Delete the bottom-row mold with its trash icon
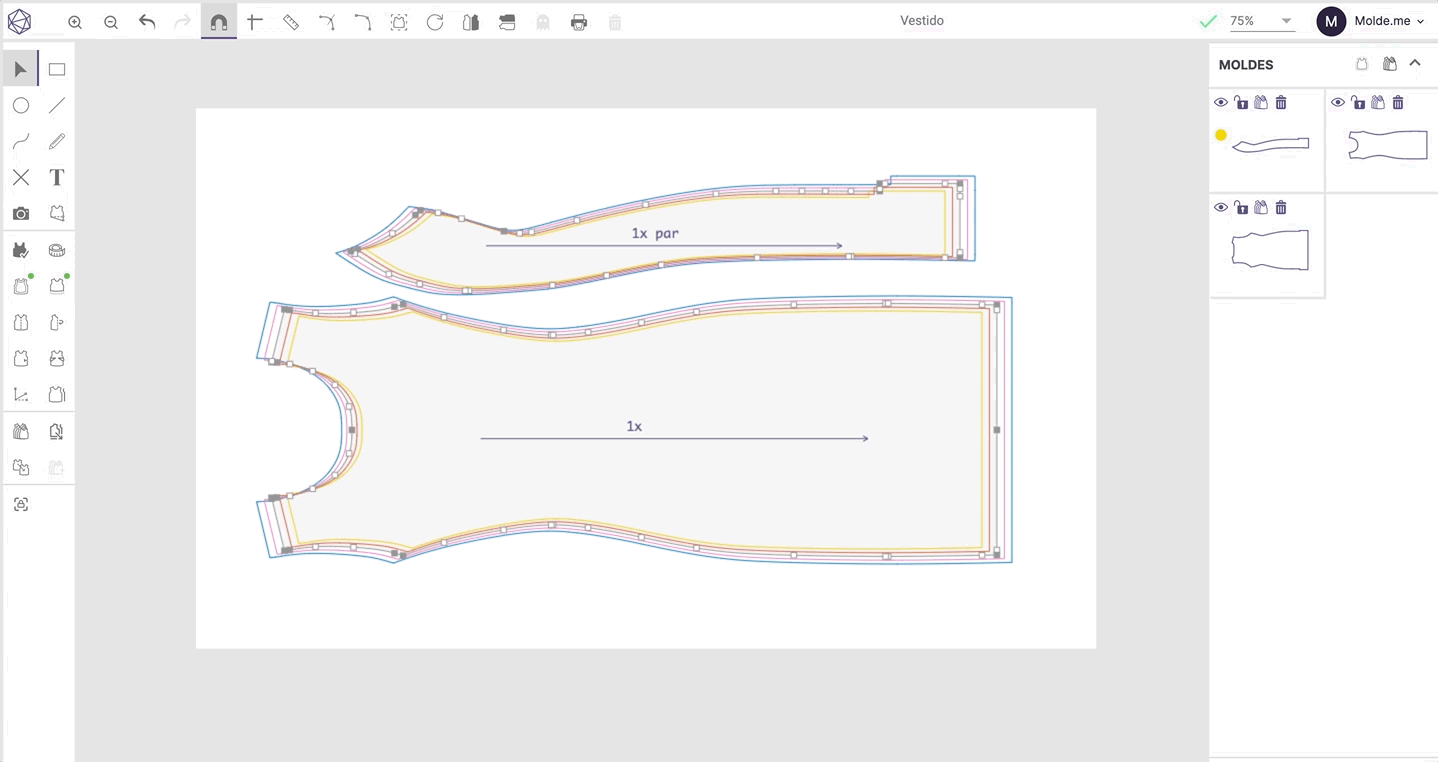1438x762 pixels. 1281,208
